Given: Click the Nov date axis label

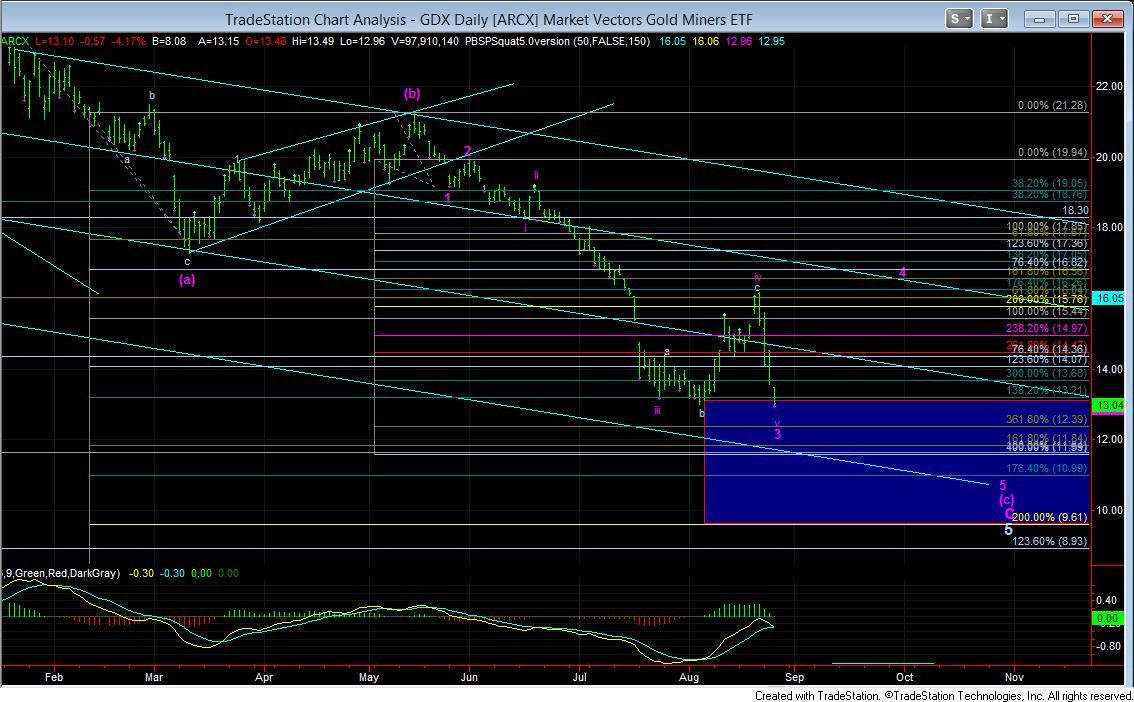Looking at the screenshot, I should (x=1014, y=677).
